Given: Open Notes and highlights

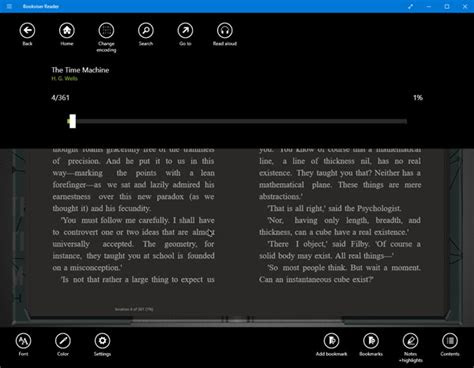Looking at the screenshot, I should coord(410,341).
